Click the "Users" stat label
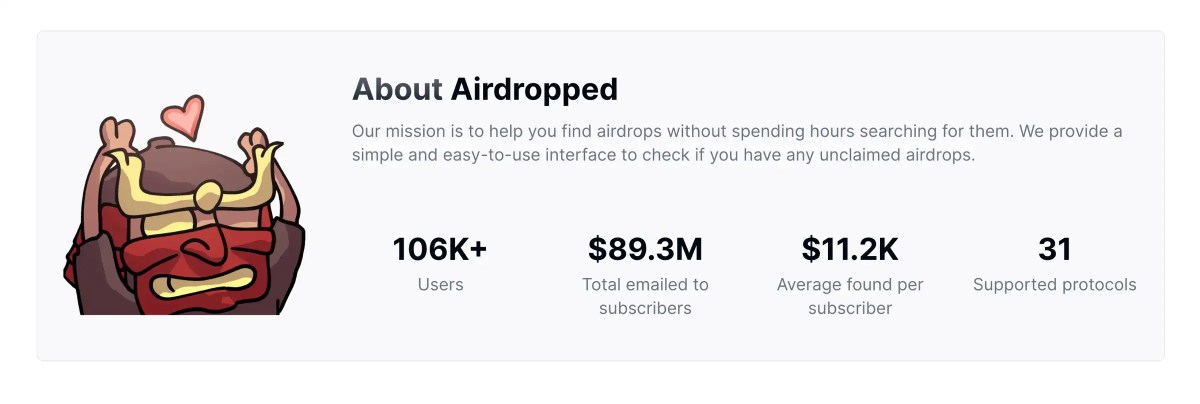Screen dimensions: 1200x404 [440, 285]
